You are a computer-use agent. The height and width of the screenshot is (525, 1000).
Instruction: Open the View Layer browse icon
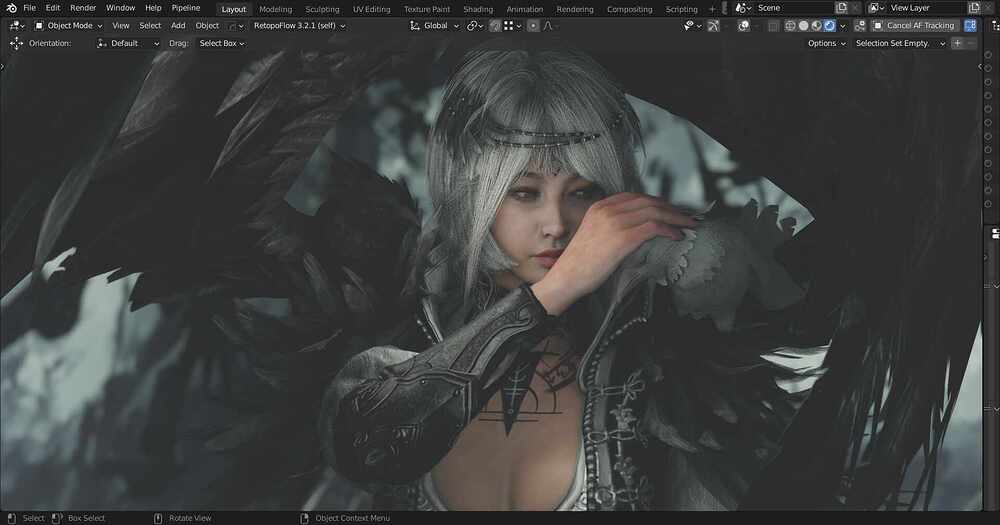click(x=878, y=8)
